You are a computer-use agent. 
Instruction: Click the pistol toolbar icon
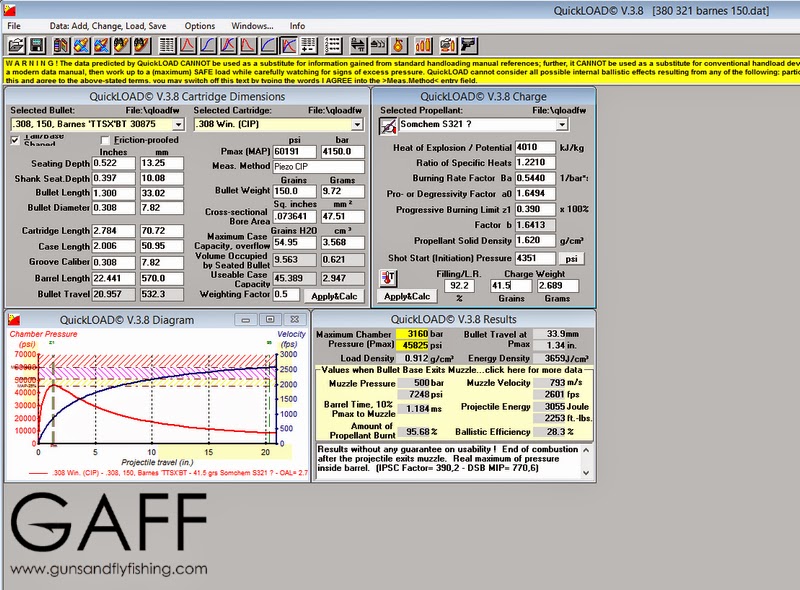(468, 46)
